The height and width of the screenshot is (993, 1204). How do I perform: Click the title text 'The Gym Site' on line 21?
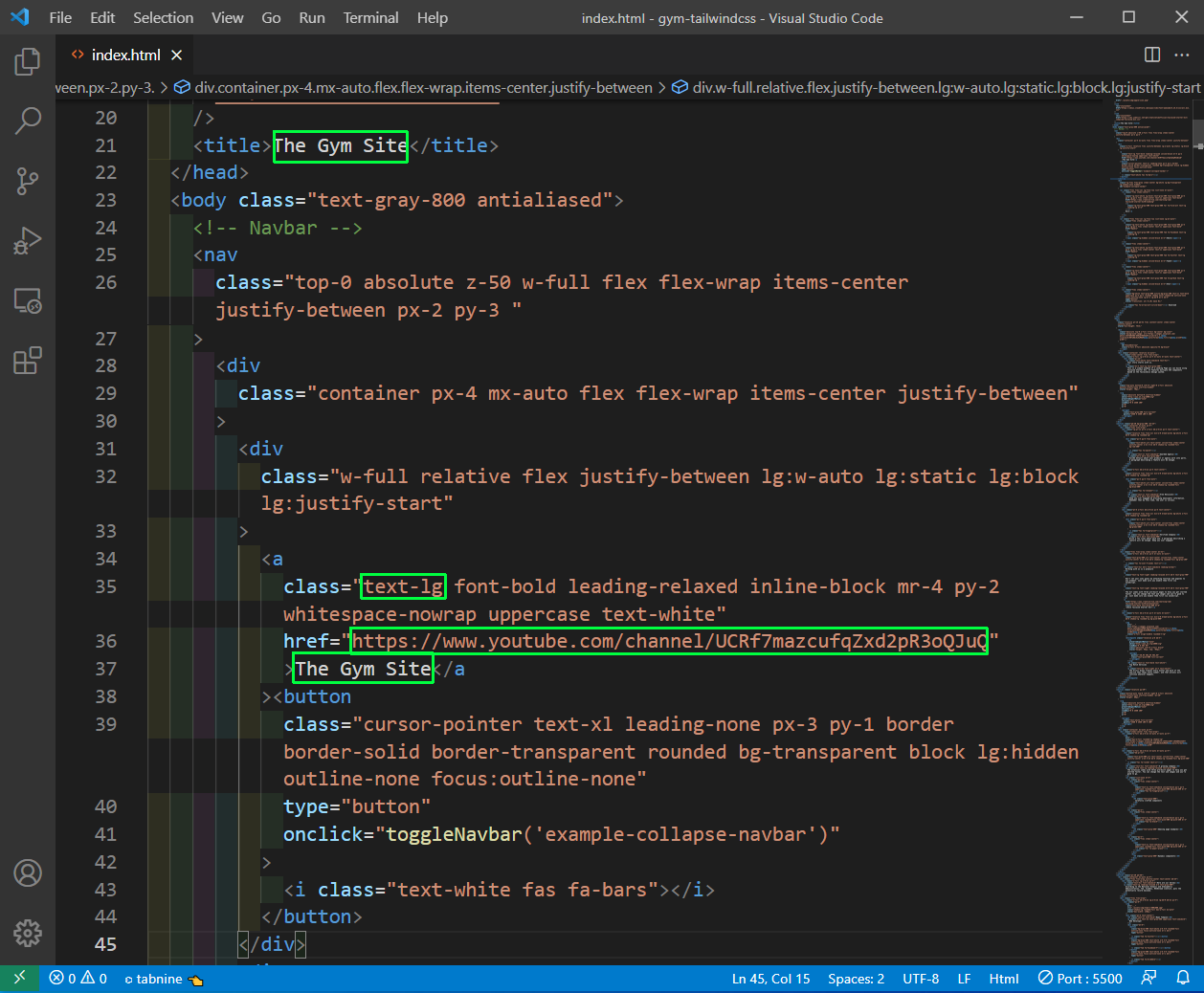tap(341, 145)
